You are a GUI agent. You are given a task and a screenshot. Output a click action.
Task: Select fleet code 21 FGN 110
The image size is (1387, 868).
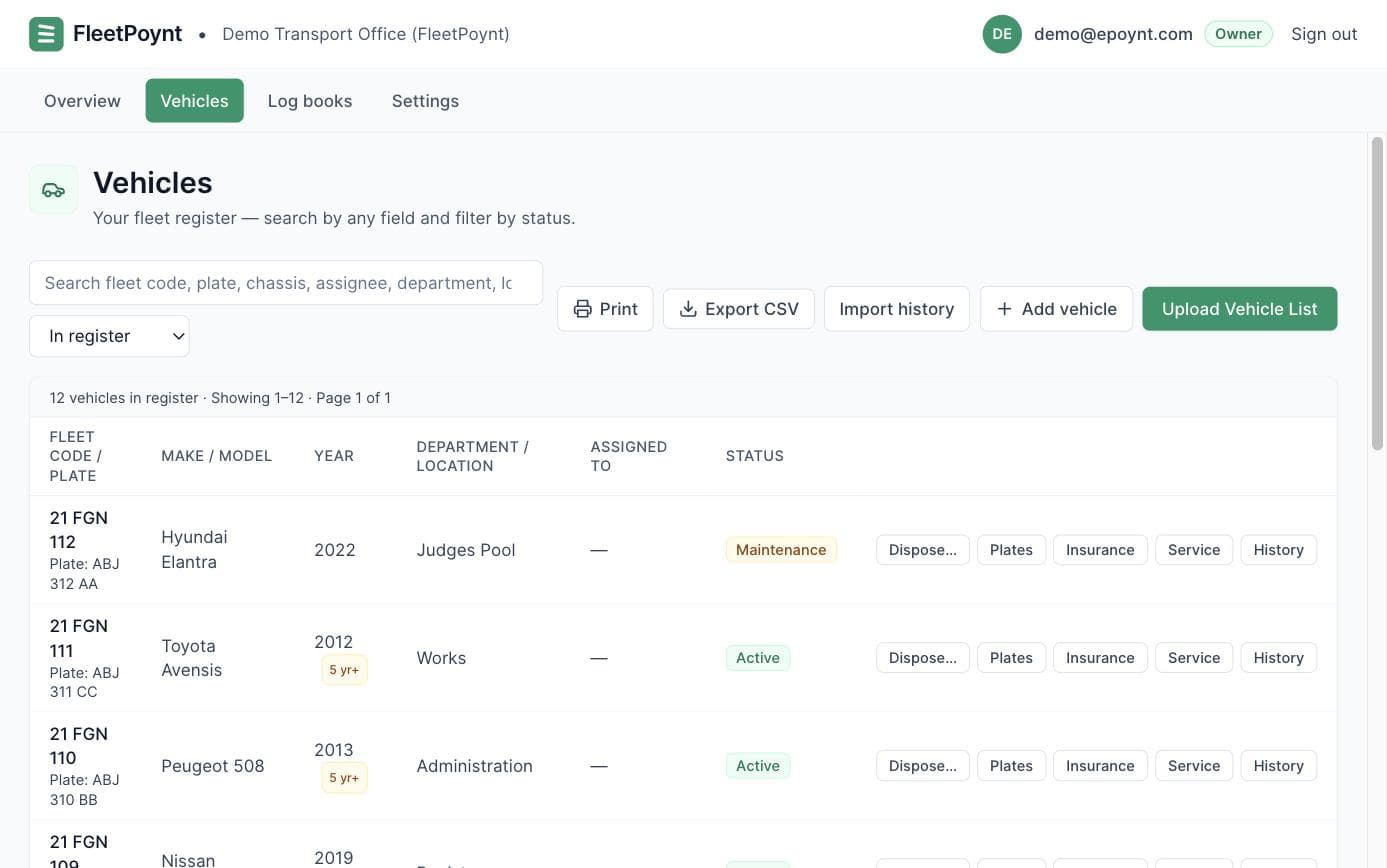79,746
